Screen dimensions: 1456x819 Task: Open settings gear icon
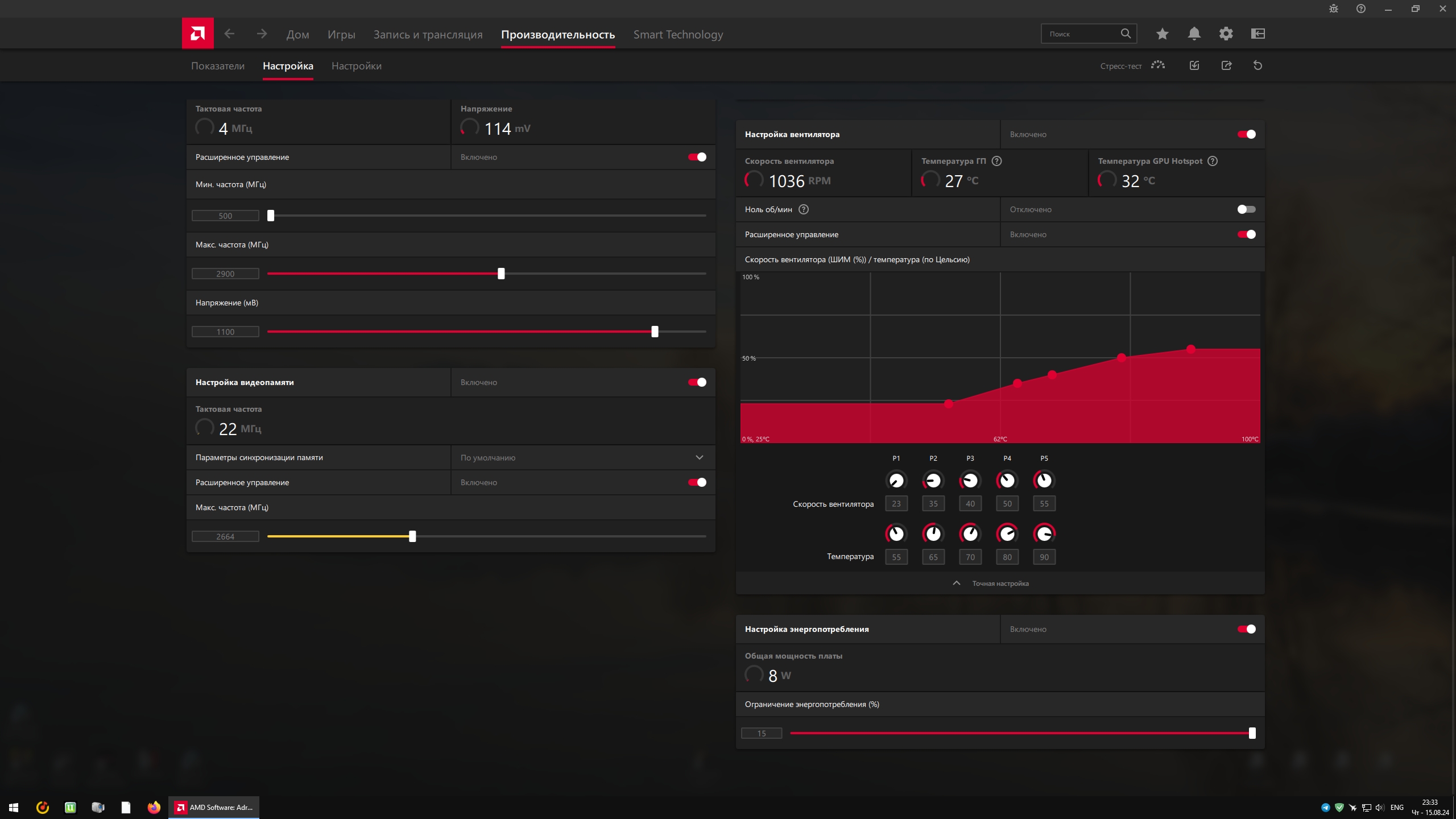[1226, 34]
